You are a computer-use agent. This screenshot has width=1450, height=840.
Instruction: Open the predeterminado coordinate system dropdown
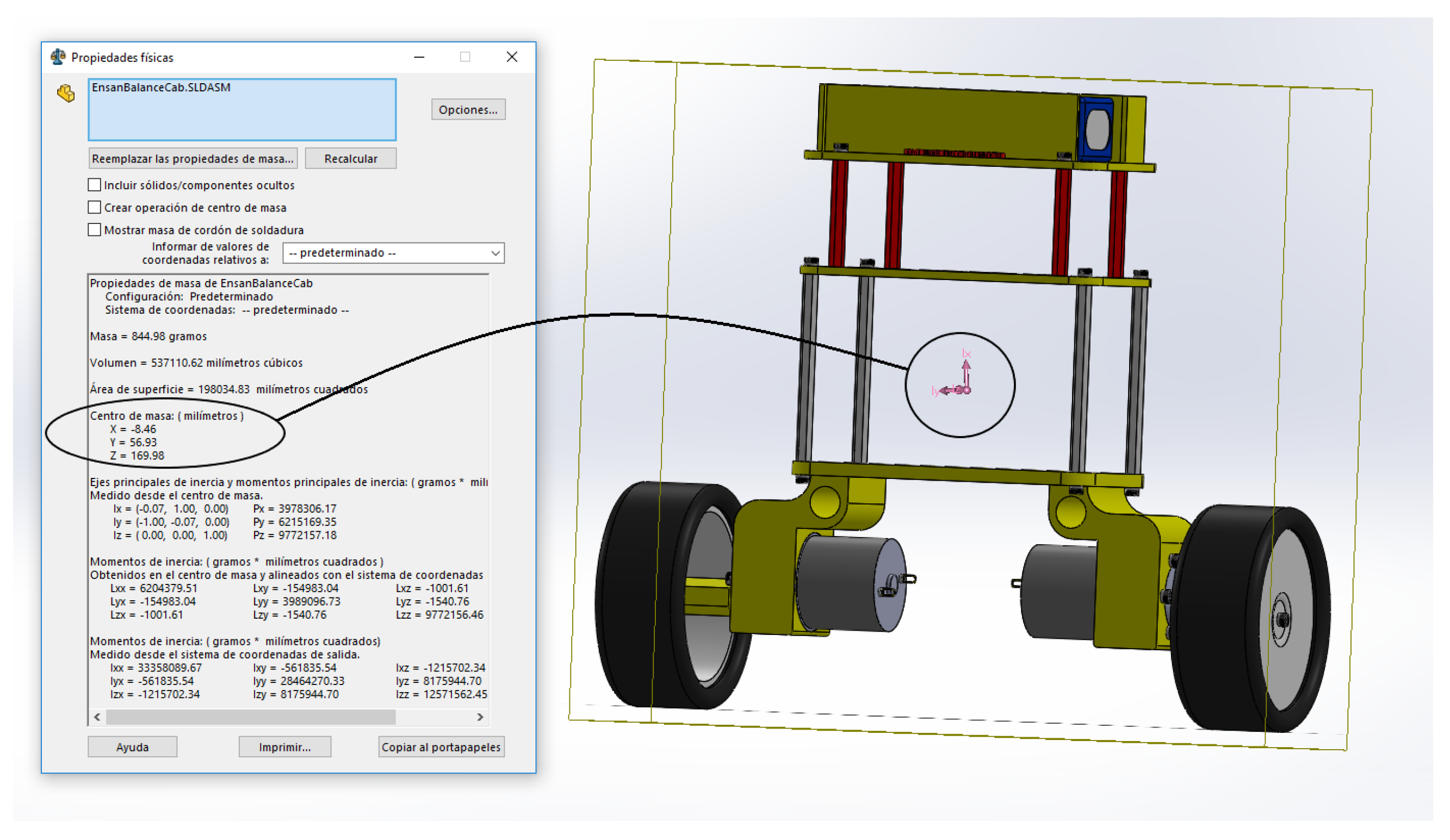[394, 253]
